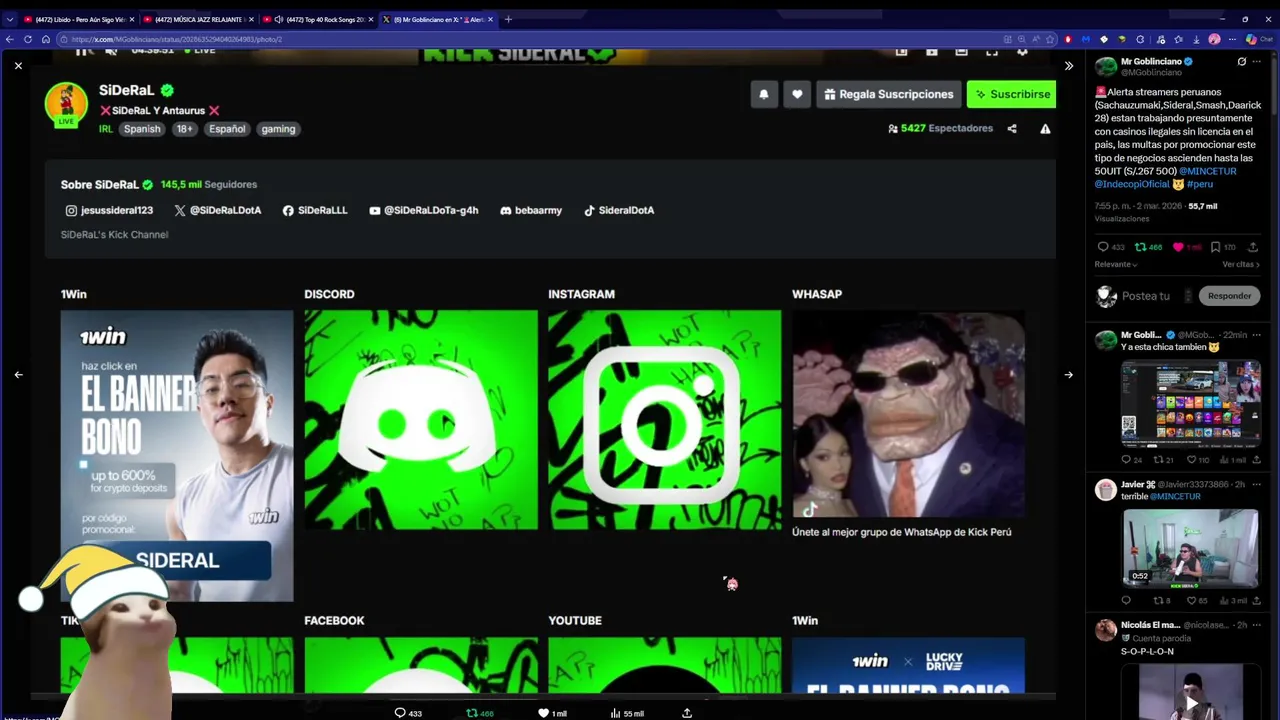This screenshot has height=720, width=1280.
Task: Click the warning report triangle icon
Action: pyautogui.click(x=1045, y=129)
